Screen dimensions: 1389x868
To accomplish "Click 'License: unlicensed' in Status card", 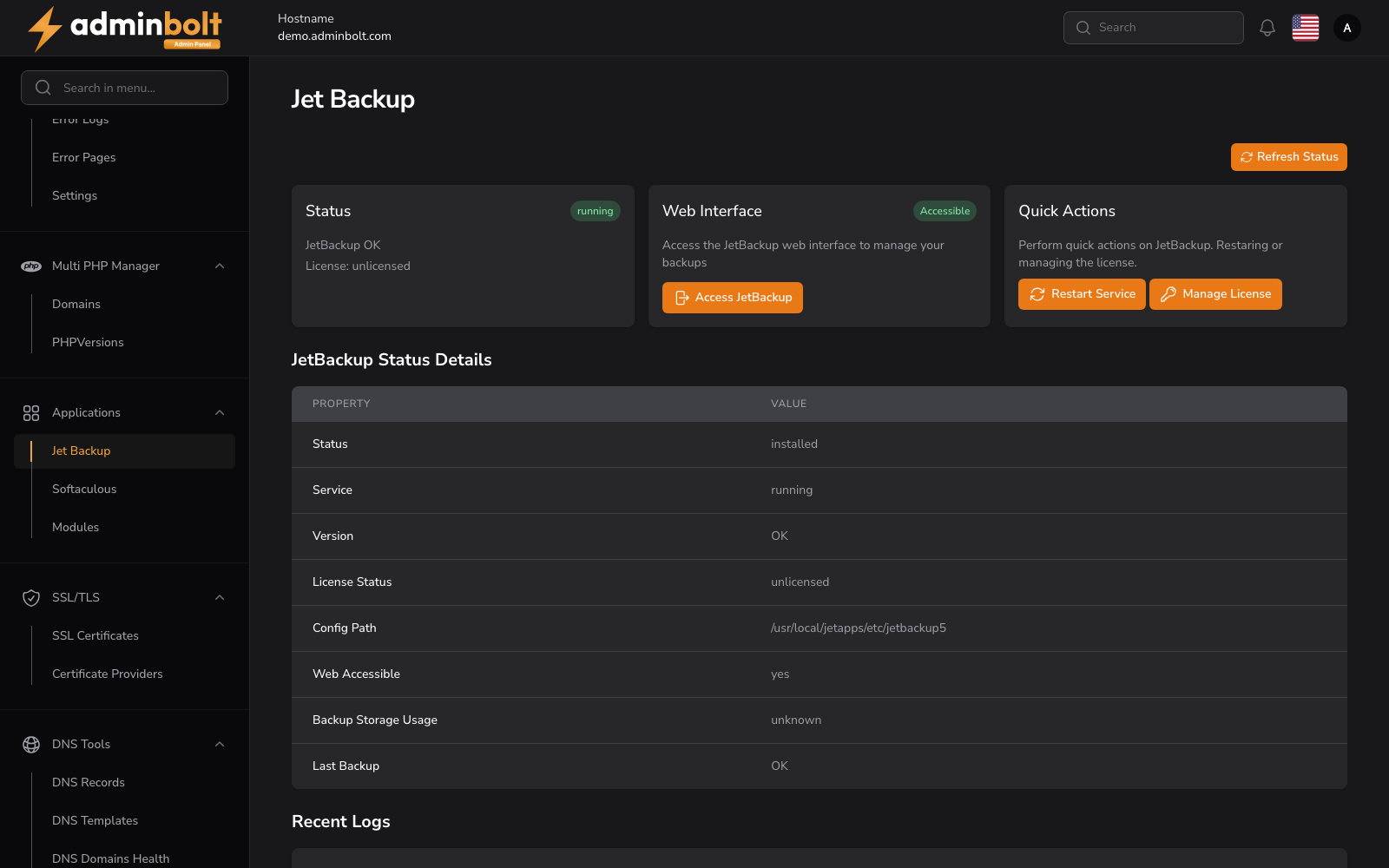I will pos(358,266).
